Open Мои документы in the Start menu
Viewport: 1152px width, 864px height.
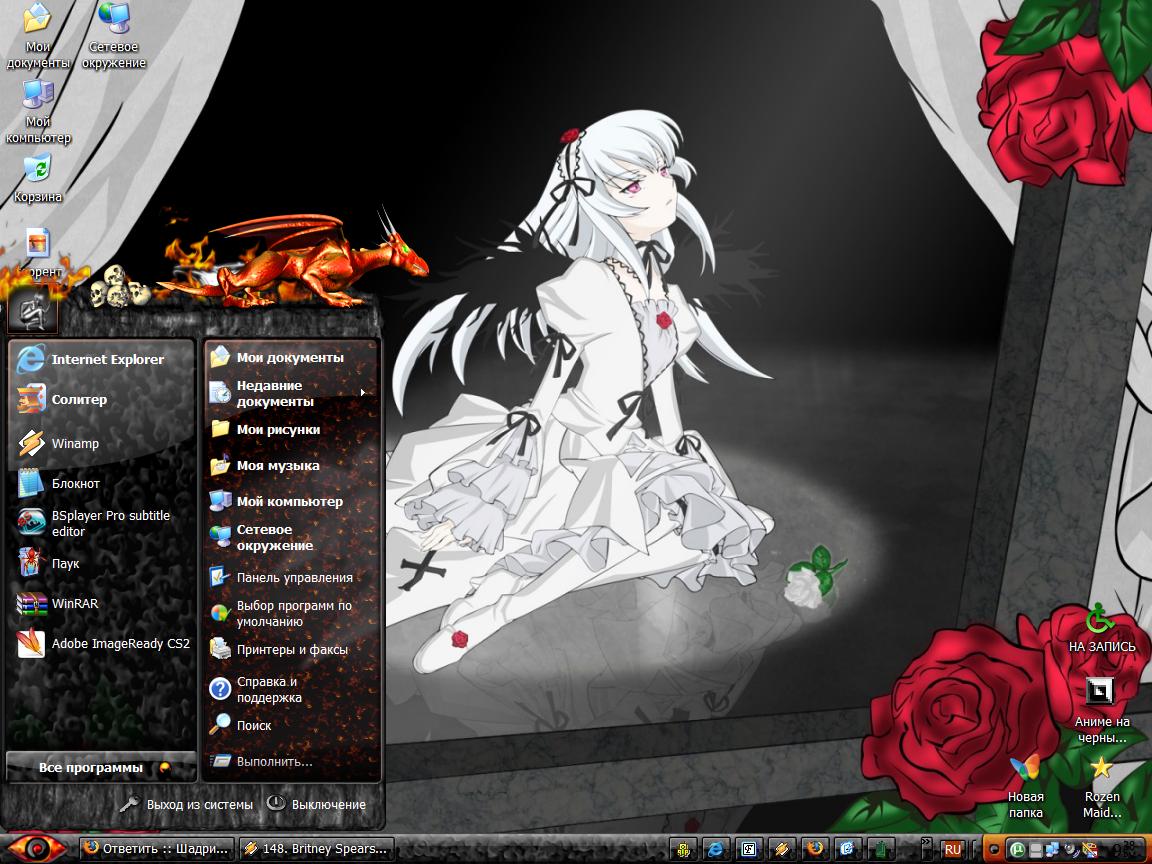pos(292,358)
